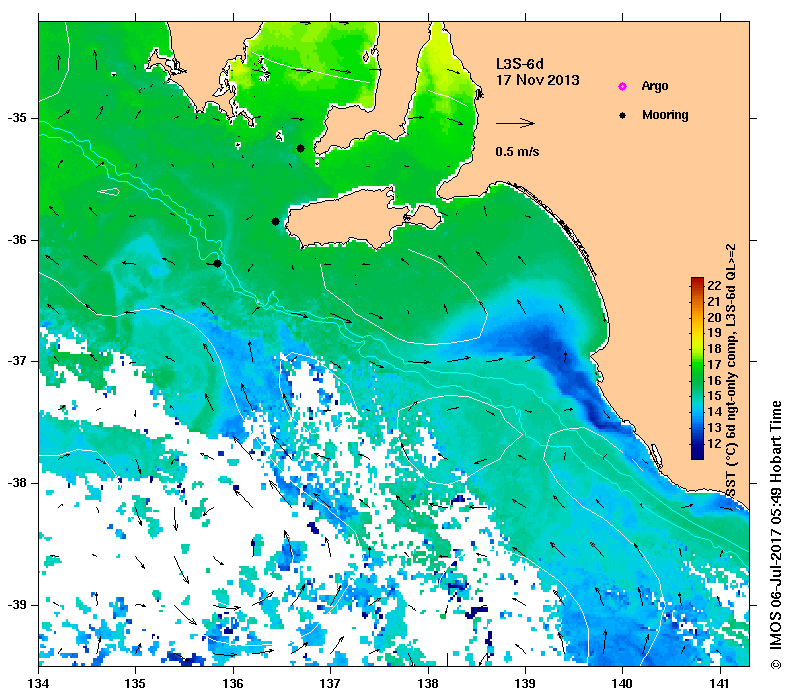
Task: Click the '0.5 m/s' scale text
Action: point(517,152)
